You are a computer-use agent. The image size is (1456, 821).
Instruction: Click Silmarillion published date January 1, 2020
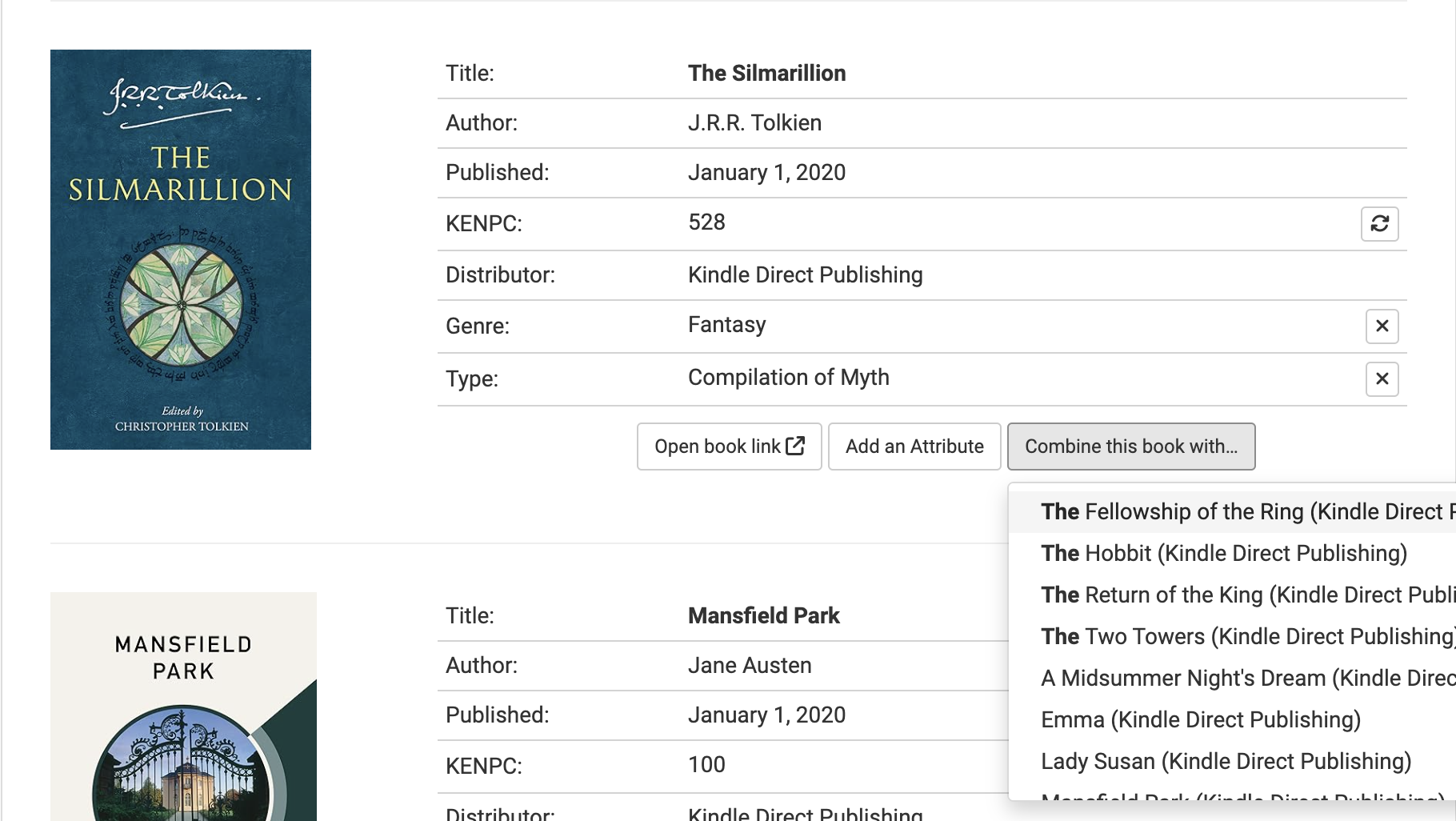(x=766, y=172)
